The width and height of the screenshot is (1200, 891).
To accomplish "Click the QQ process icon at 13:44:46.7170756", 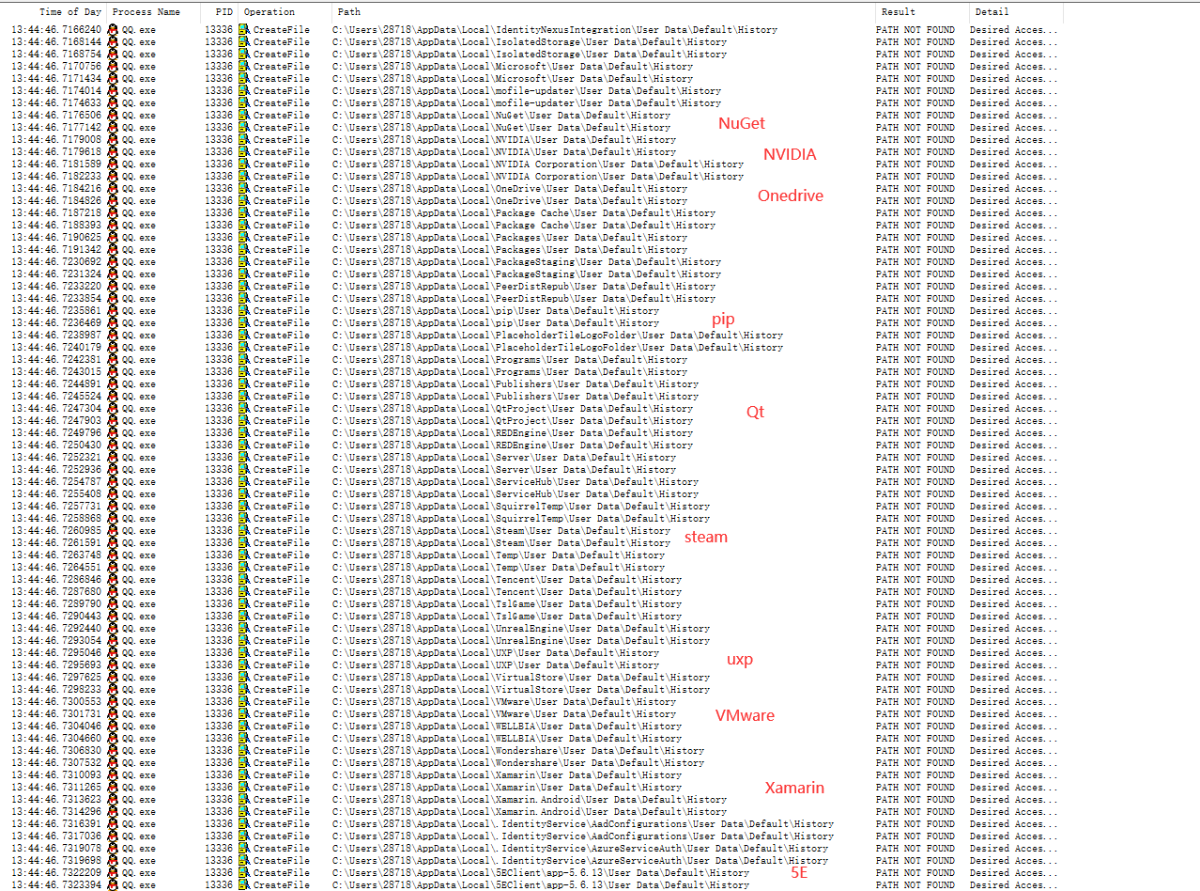I will (113, 66).
